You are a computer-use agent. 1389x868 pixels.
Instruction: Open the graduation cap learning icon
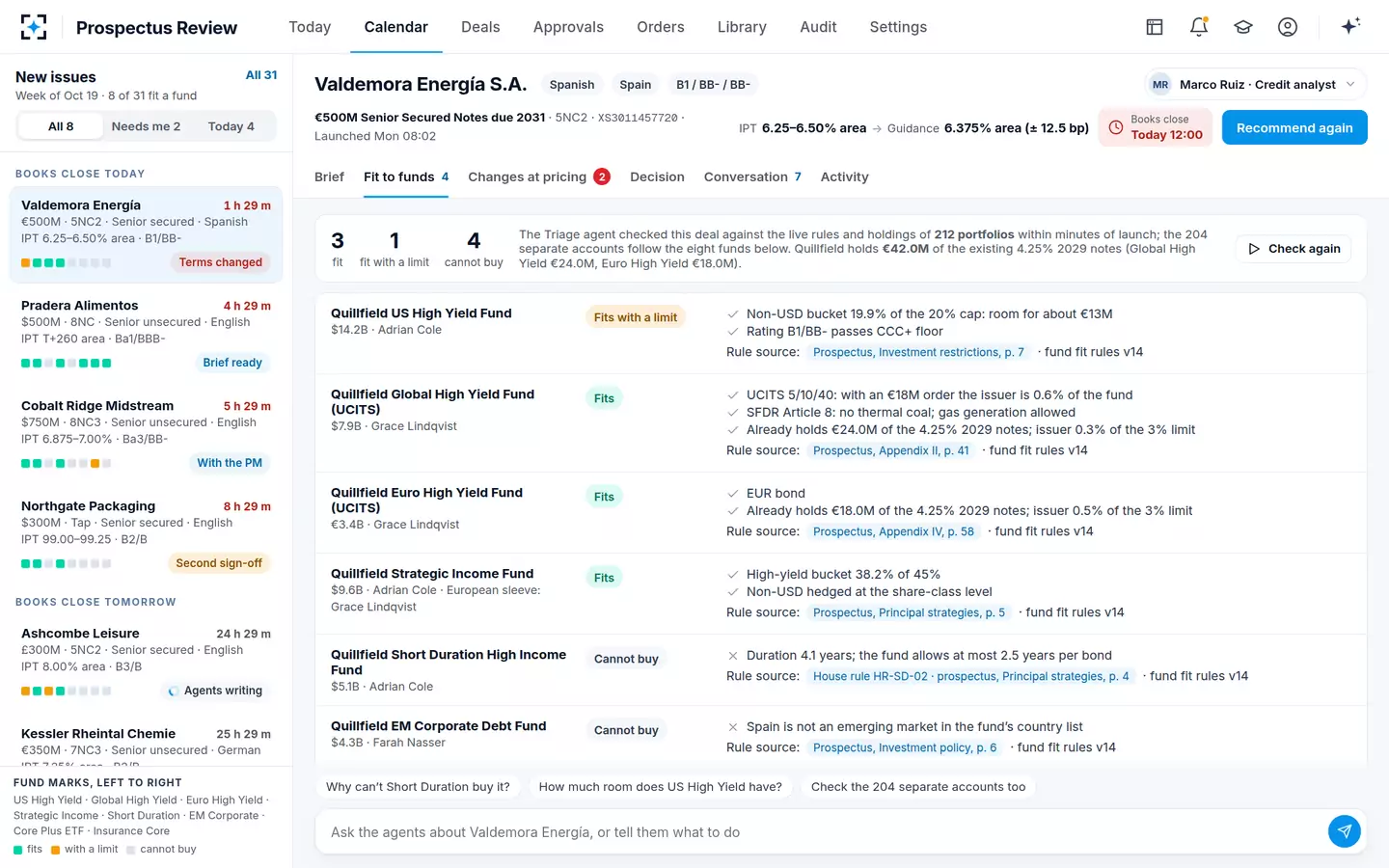click(x=1243, y=27)
